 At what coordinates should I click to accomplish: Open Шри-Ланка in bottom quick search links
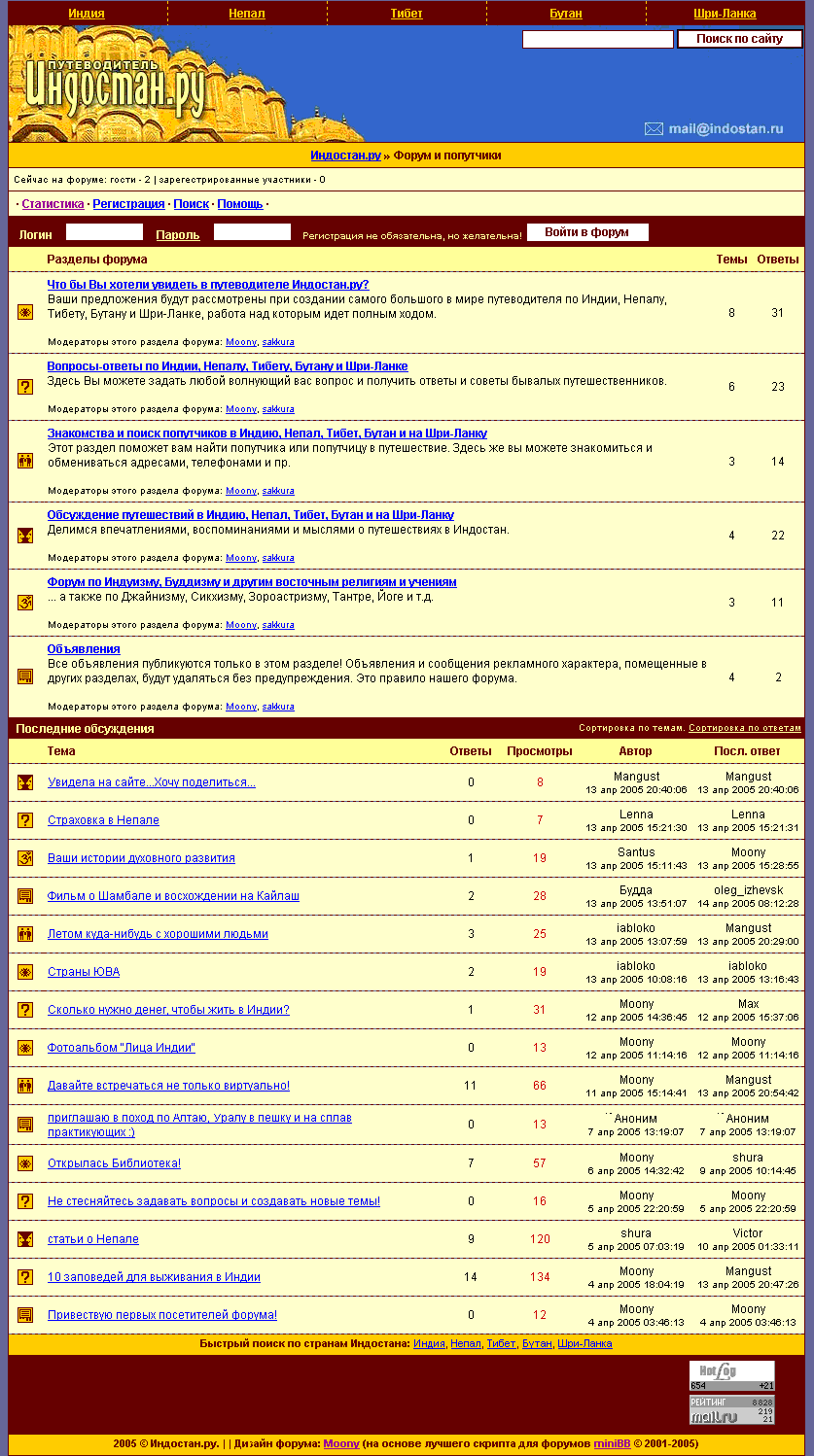[x=584, y=1344]
